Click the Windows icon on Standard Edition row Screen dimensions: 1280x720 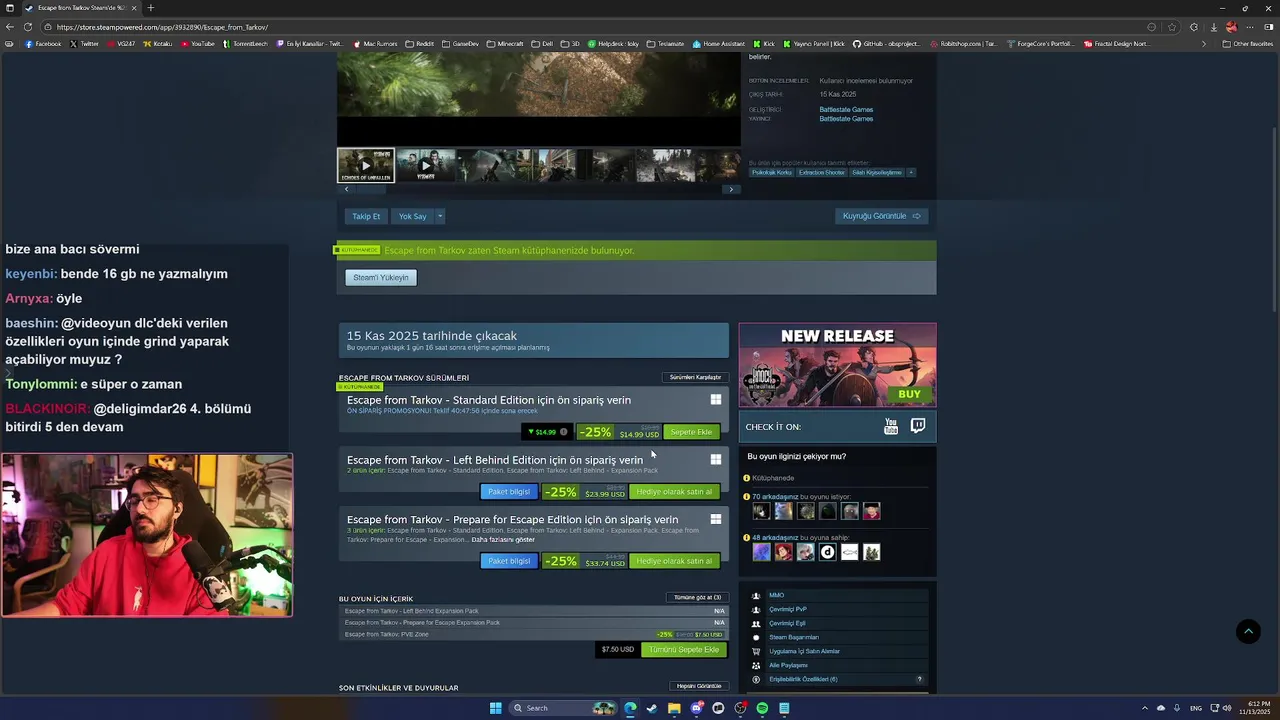tap(716, 400)
